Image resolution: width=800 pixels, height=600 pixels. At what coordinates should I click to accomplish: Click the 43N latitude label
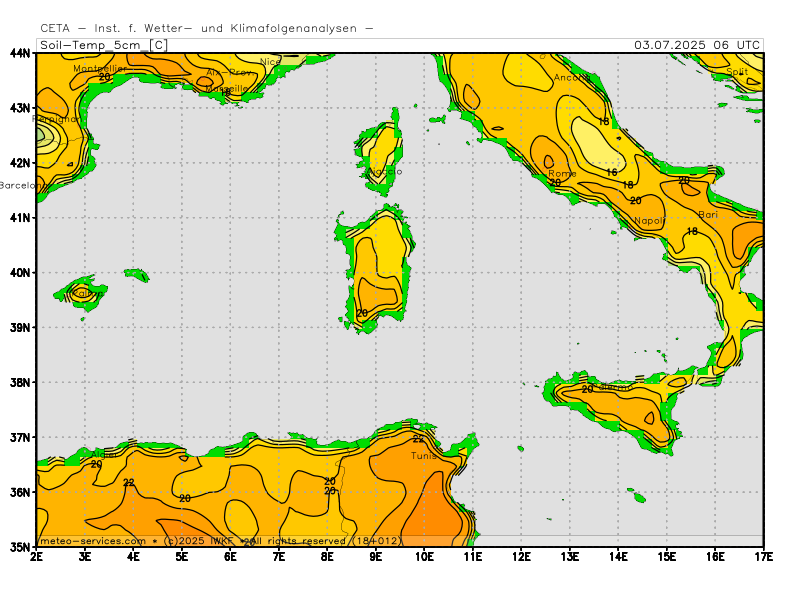(20, 108)
